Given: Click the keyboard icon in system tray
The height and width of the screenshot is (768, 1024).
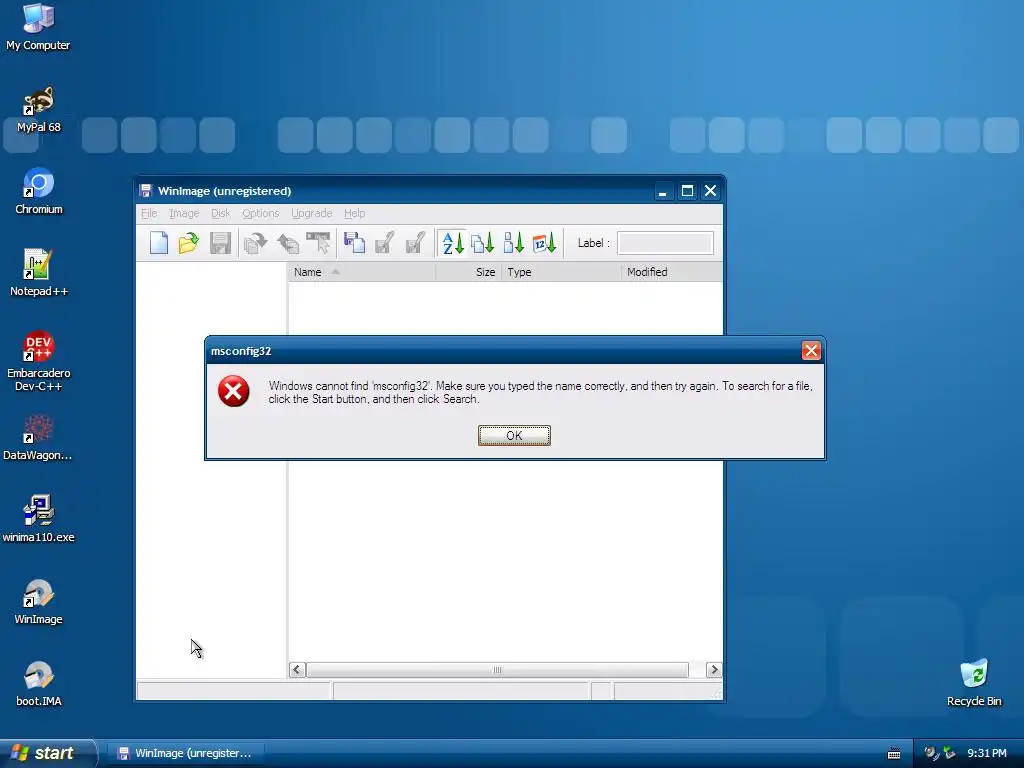Looking at the screenshot, I should click(x=894, y=754).
